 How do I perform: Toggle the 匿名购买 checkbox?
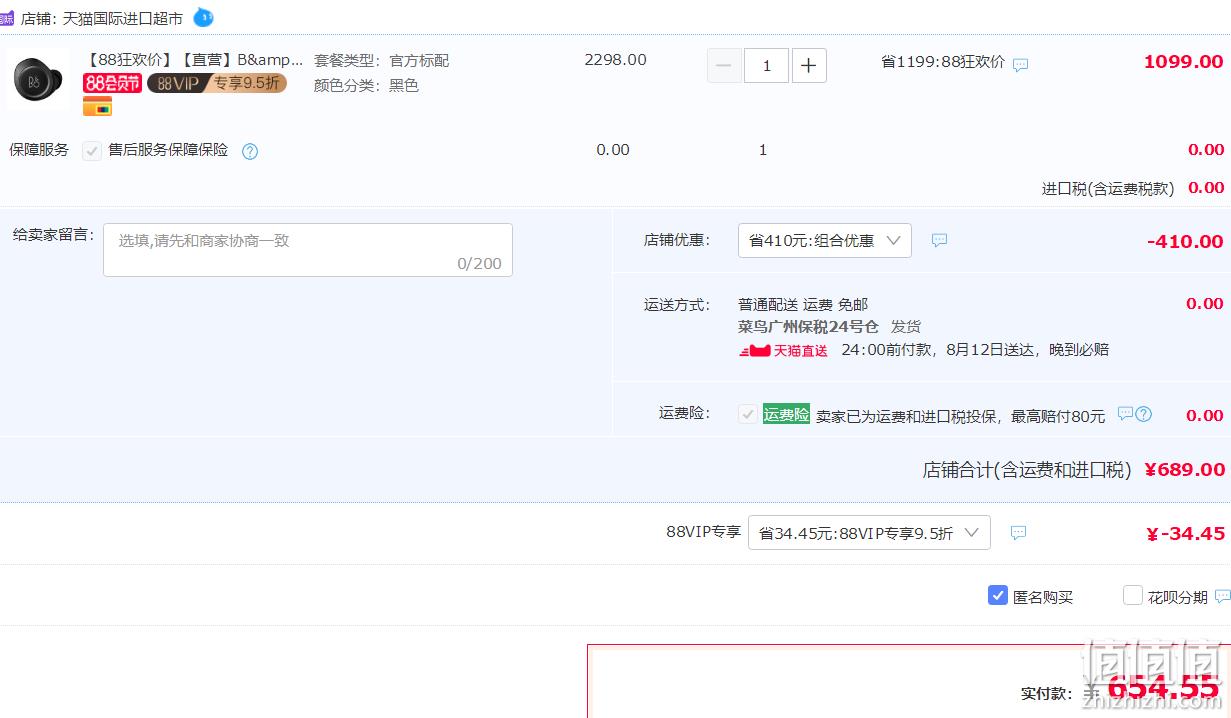997,595
